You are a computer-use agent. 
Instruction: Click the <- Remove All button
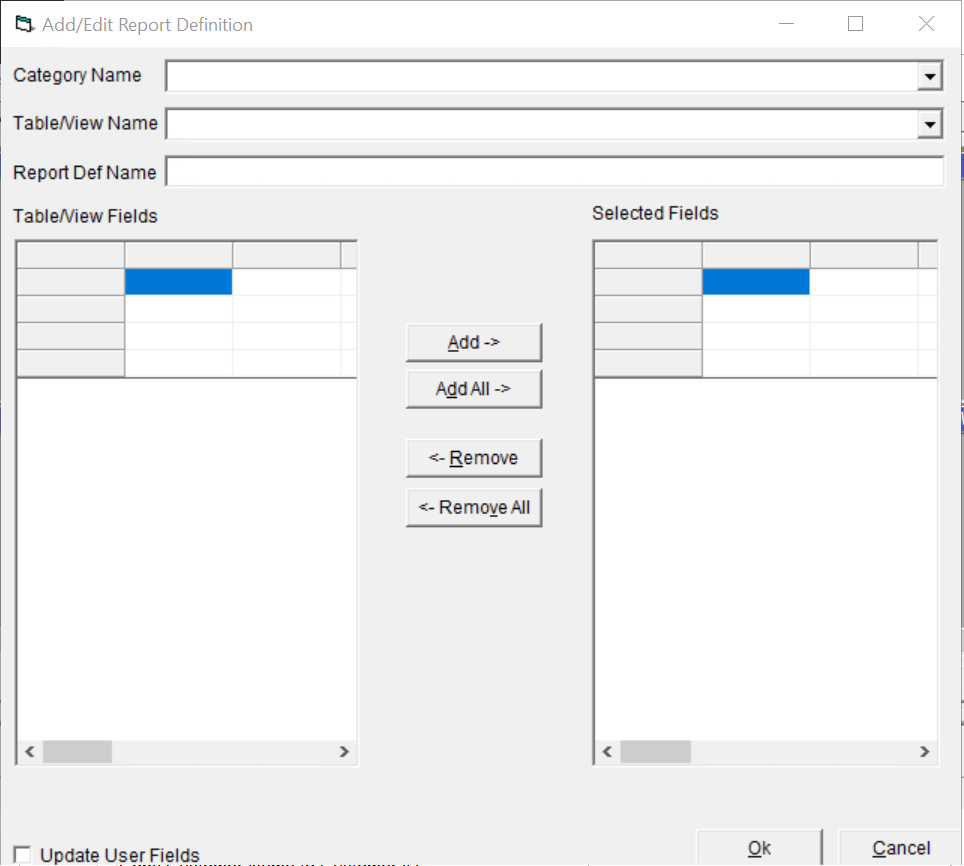coord(473,507)
